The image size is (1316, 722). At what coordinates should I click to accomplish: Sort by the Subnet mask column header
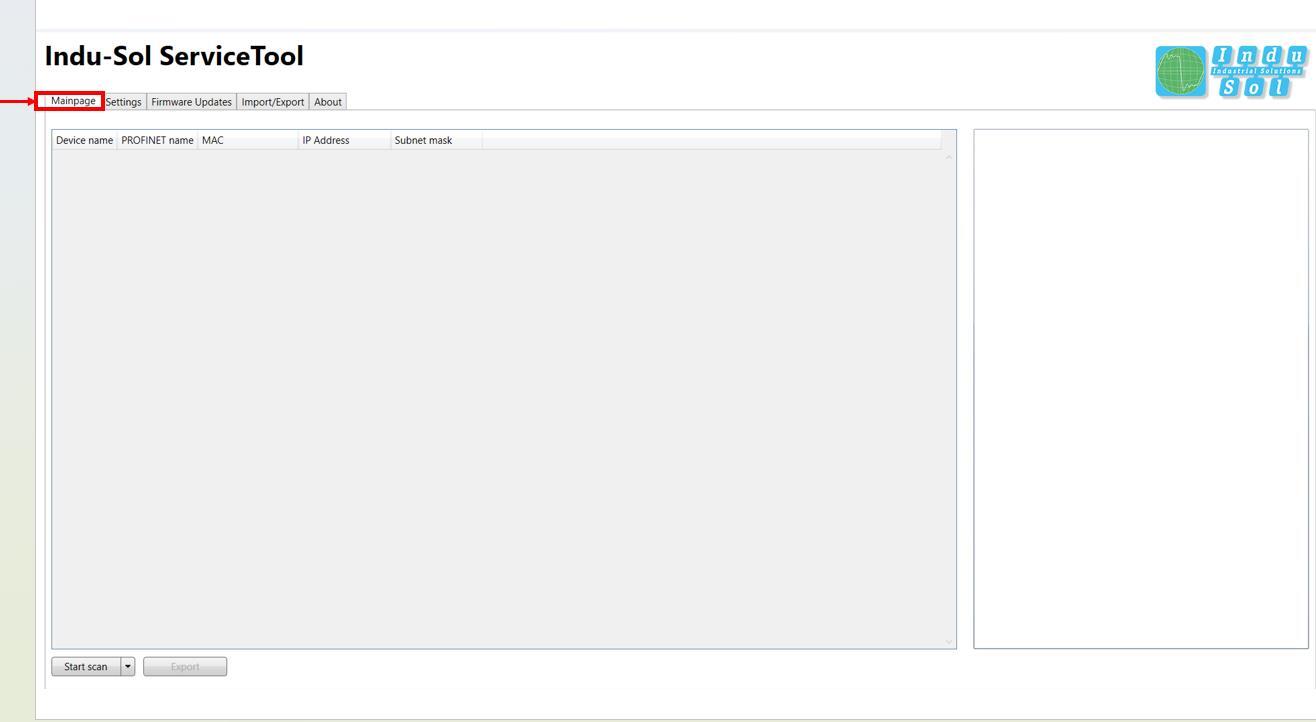436,140
